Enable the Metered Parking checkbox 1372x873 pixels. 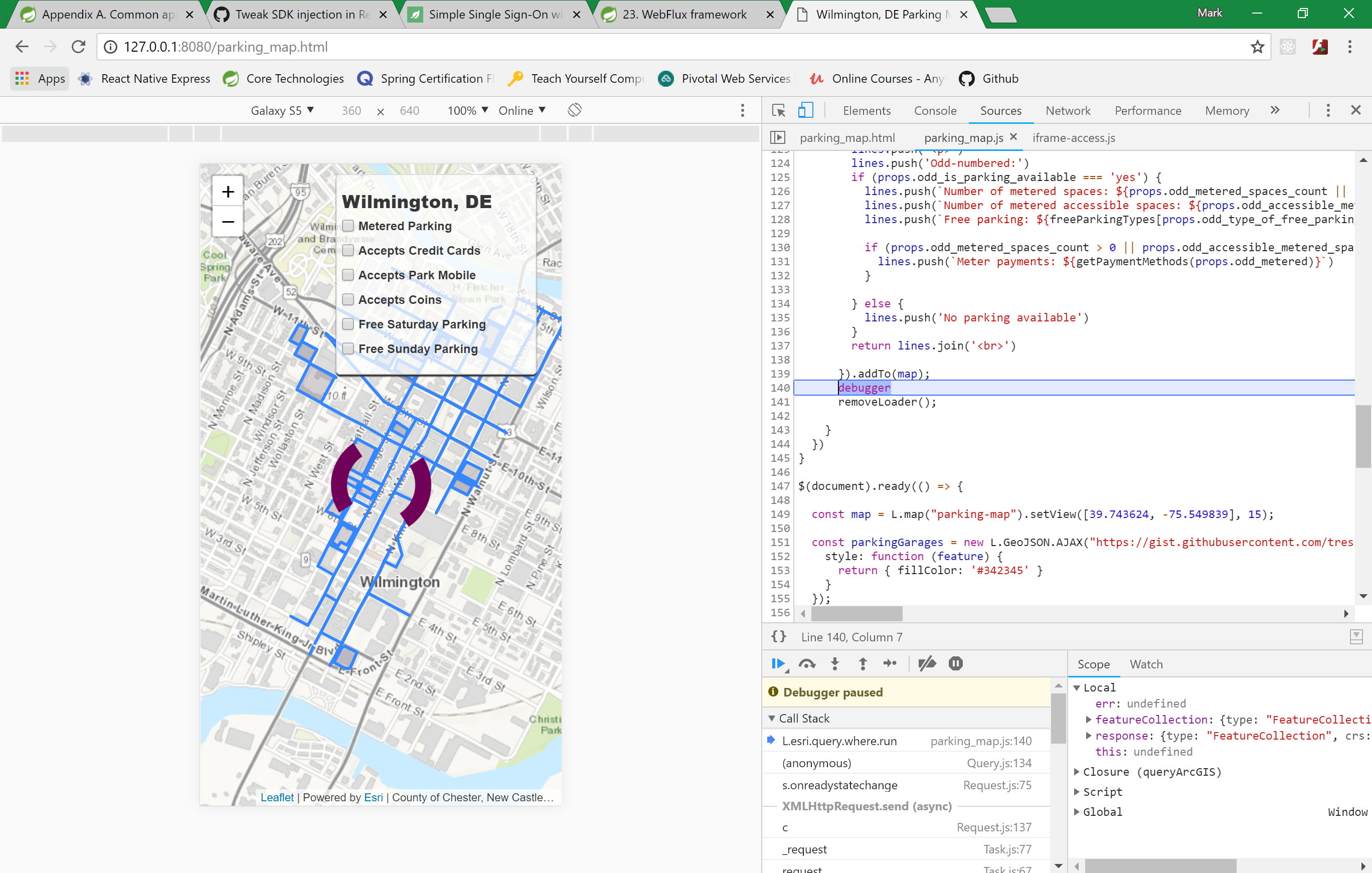point(348,226)
